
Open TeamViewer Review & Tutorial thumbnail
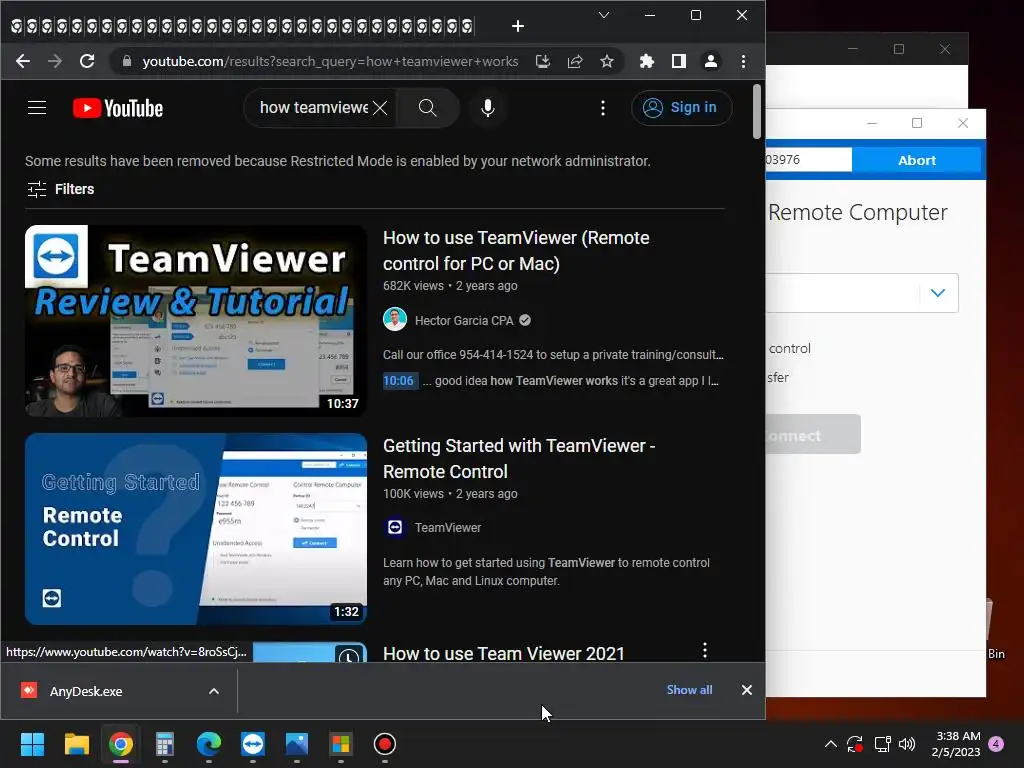pos(196,321)
